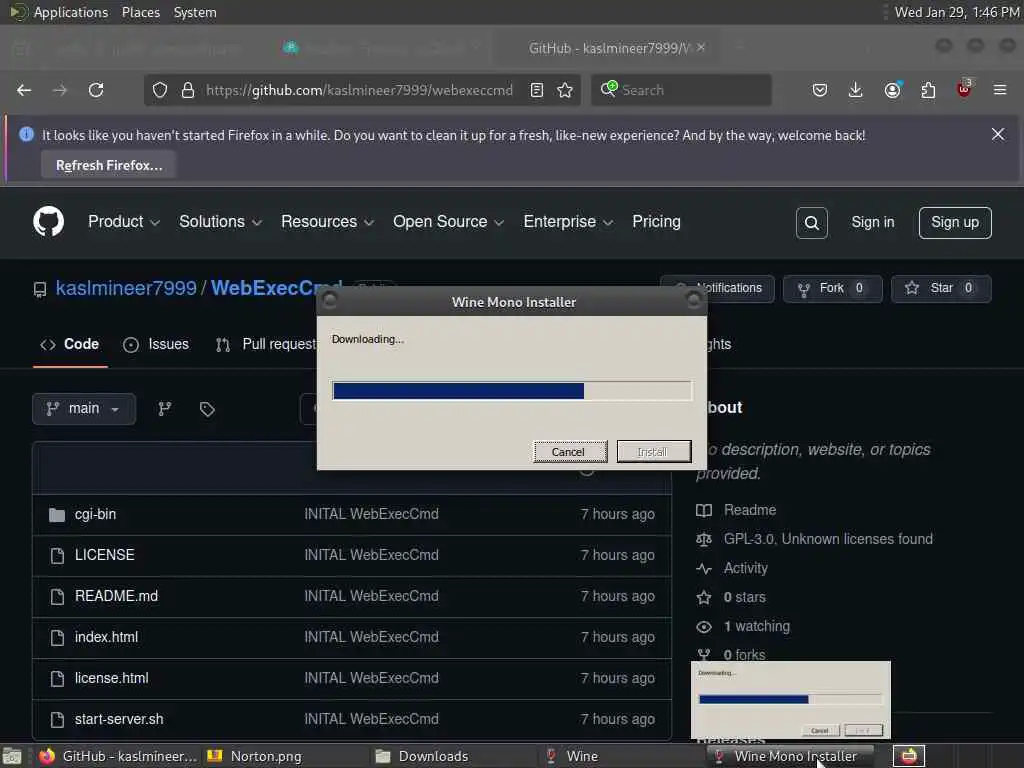
Task: Close the GitHub browser tab
Action: (x=701, y=48)
